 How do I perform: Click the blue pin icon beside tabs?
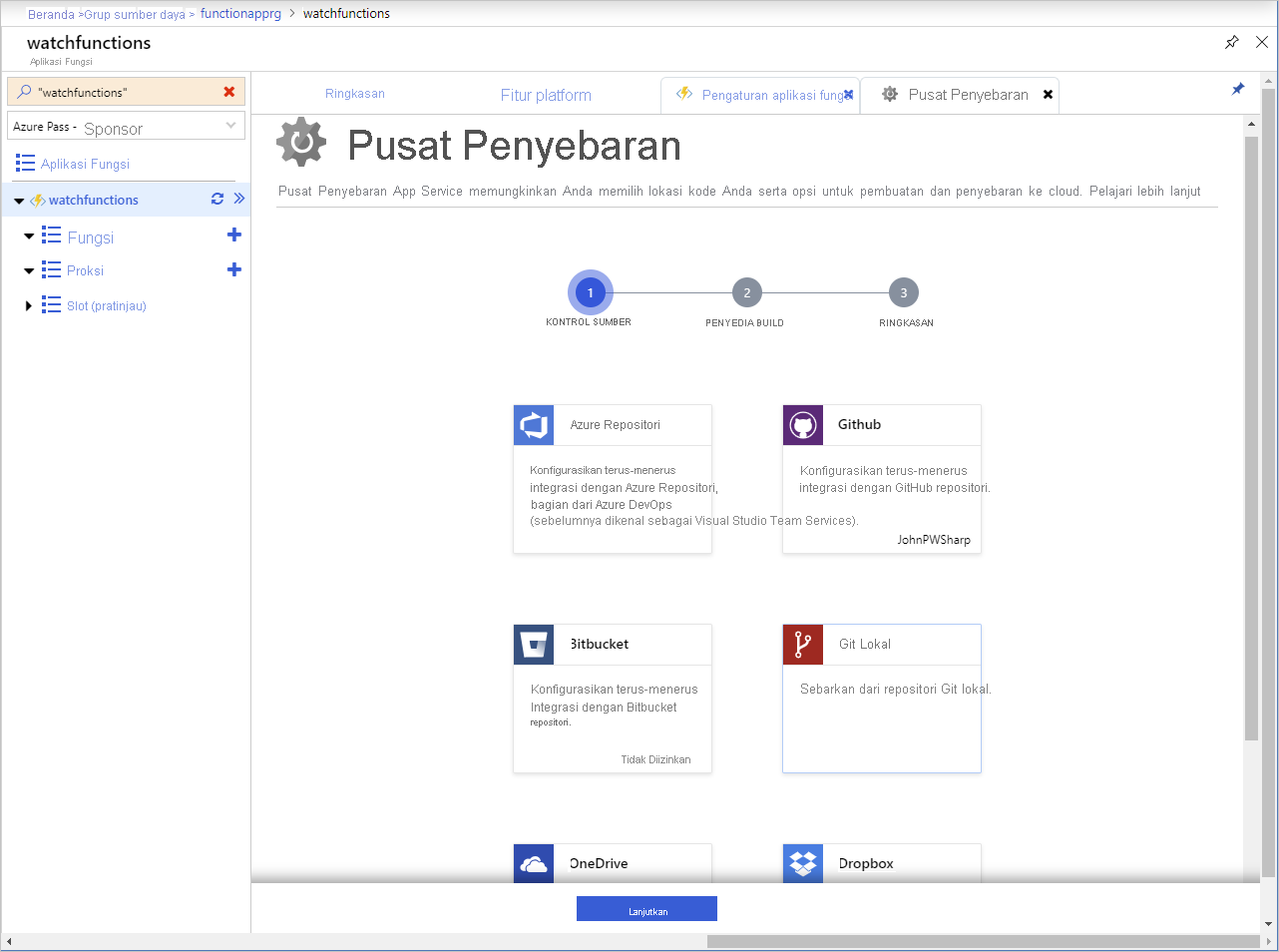[1238, 89]
